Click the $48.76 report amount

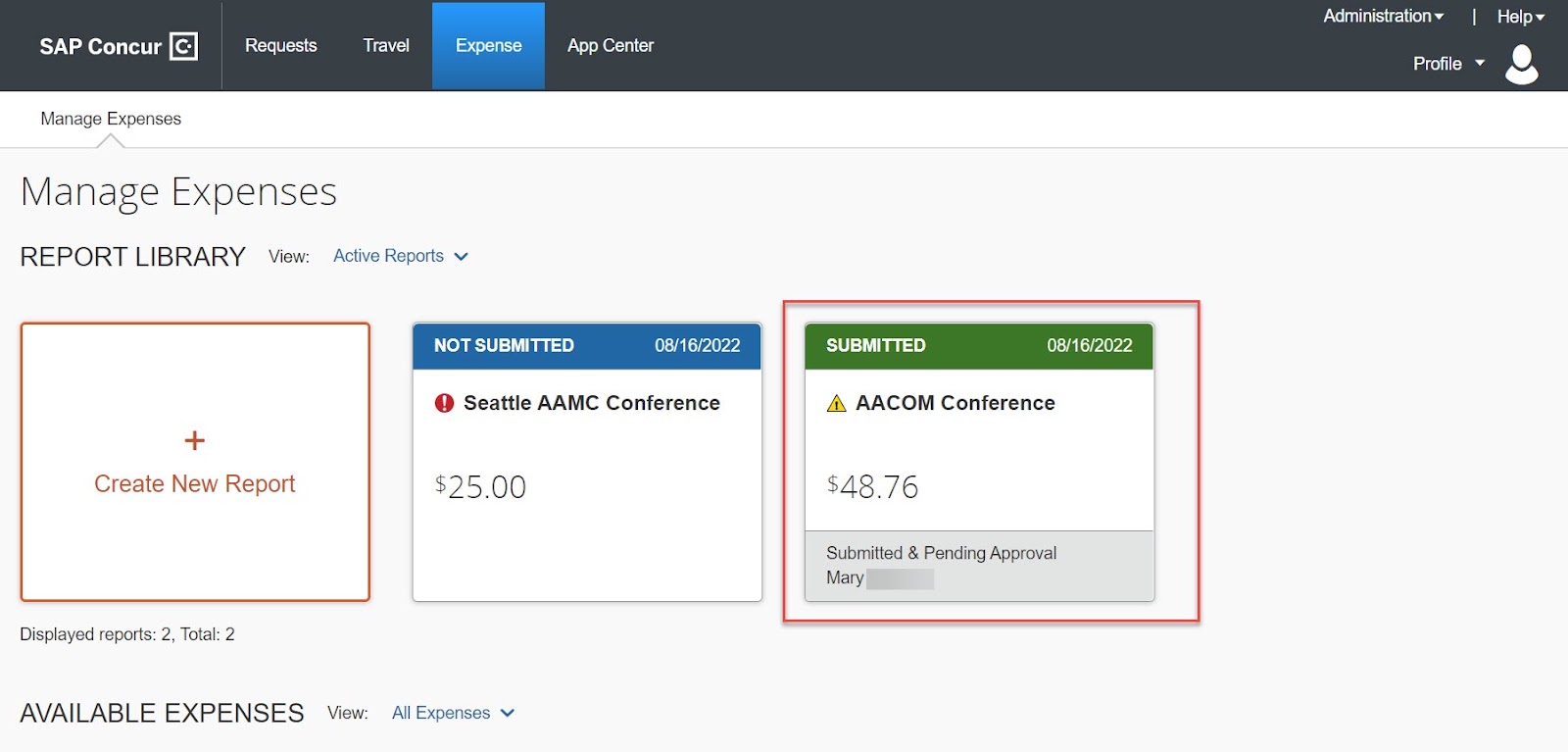(872, 486)
